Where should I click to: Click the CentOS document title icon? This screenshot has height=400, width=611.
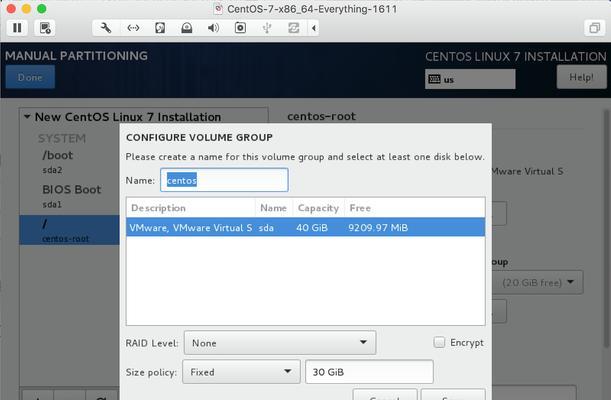click(x=219, y=9)
